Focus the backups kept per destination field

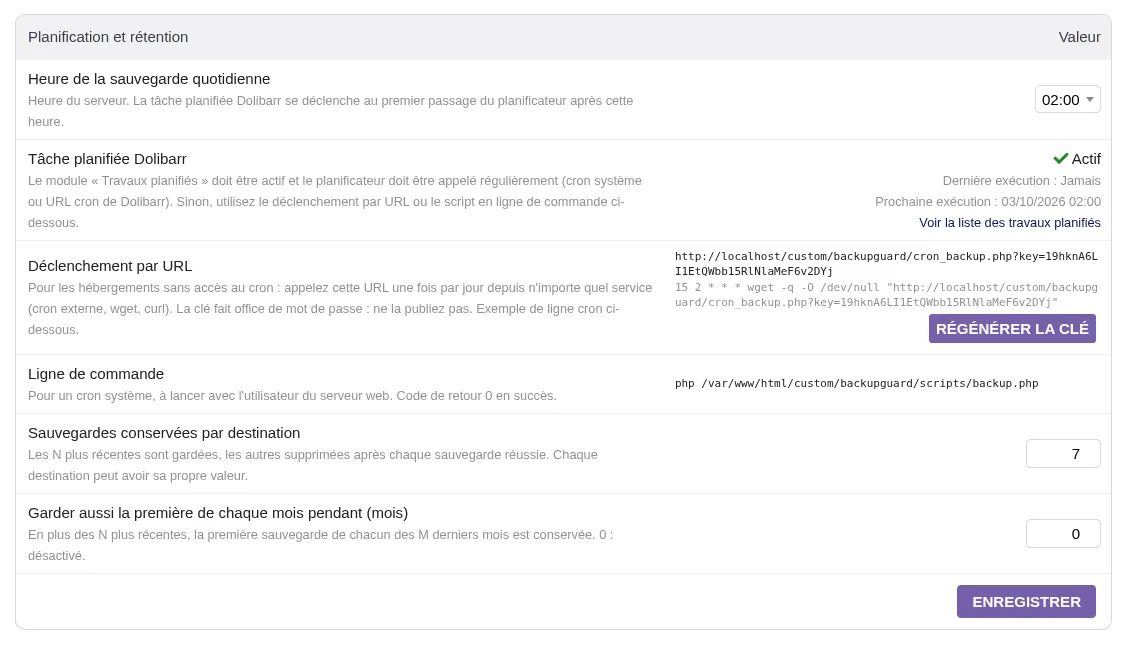tap(1063, 454)
